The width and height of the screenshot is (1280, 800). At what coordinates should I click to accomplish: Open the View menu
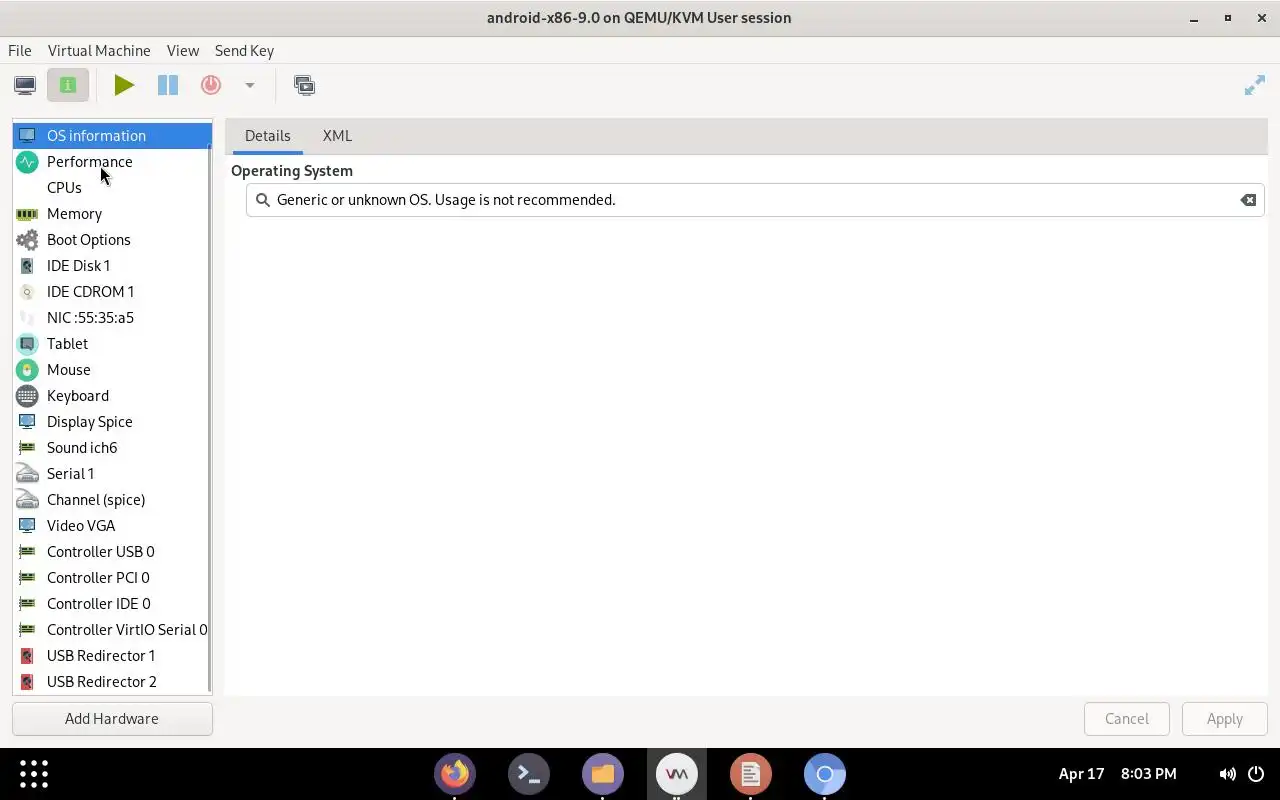point(183,50)
